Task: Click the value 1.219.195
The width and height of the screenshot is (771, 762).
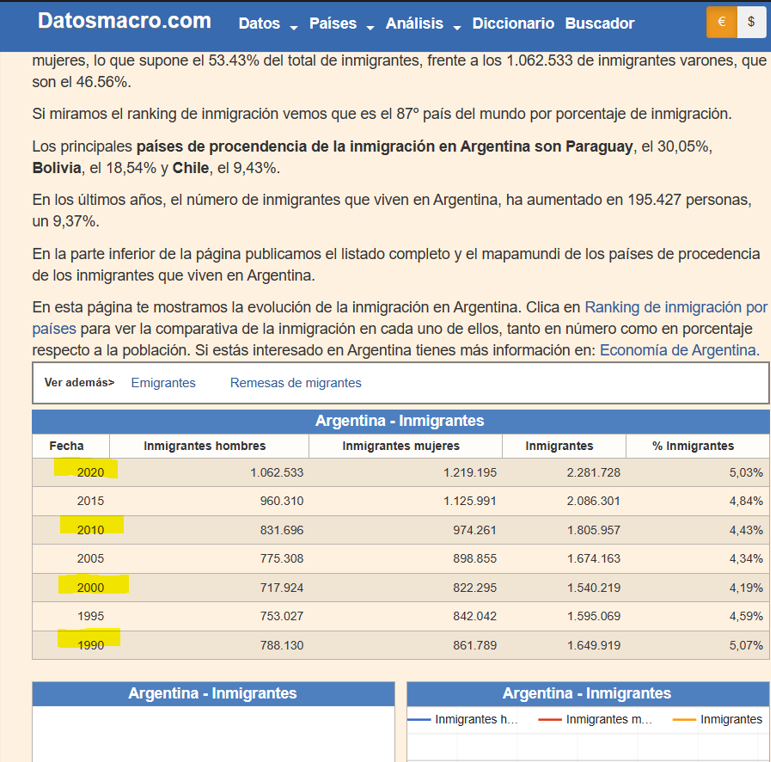Action: [470, 472]
